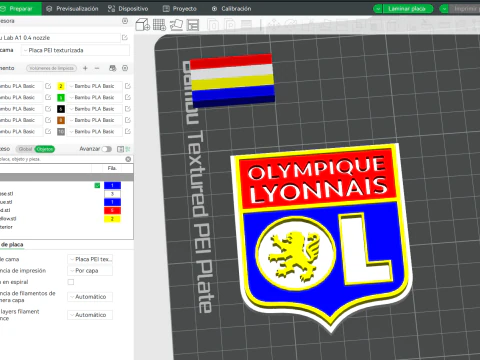Screen dimensions: 480x360
Task: Click the object search input field
Action: coord(62,159)
